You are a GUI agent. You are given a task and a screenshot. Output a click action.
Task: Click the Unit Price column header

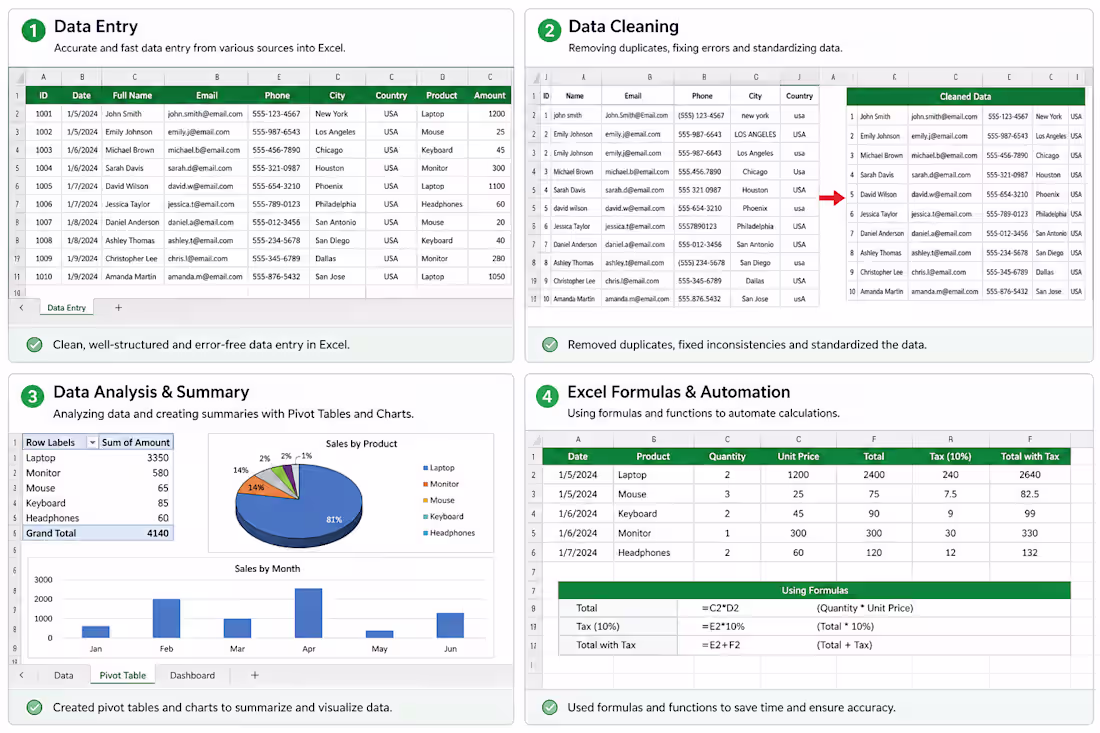[x=798, y=457]
